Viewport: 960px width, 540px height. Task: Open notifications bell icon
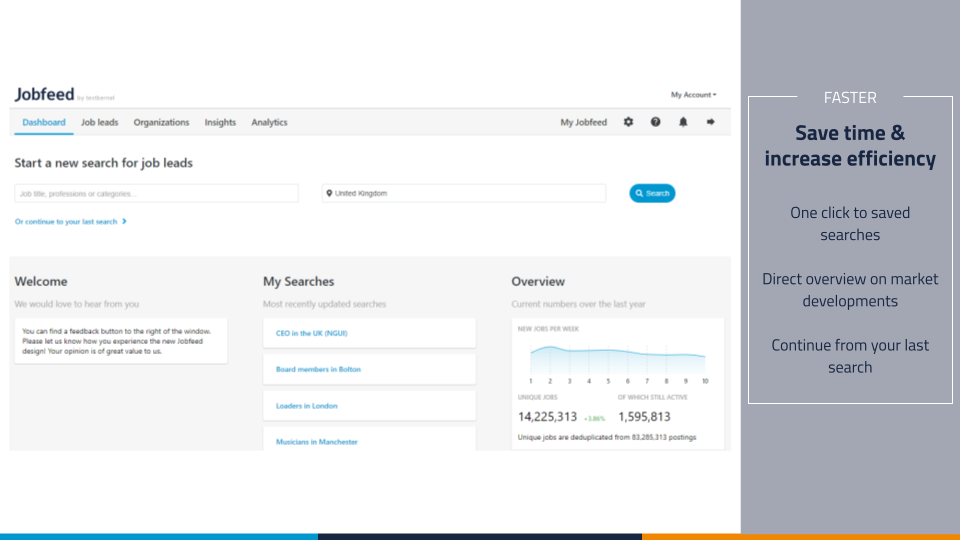click(x=684, y=122)
